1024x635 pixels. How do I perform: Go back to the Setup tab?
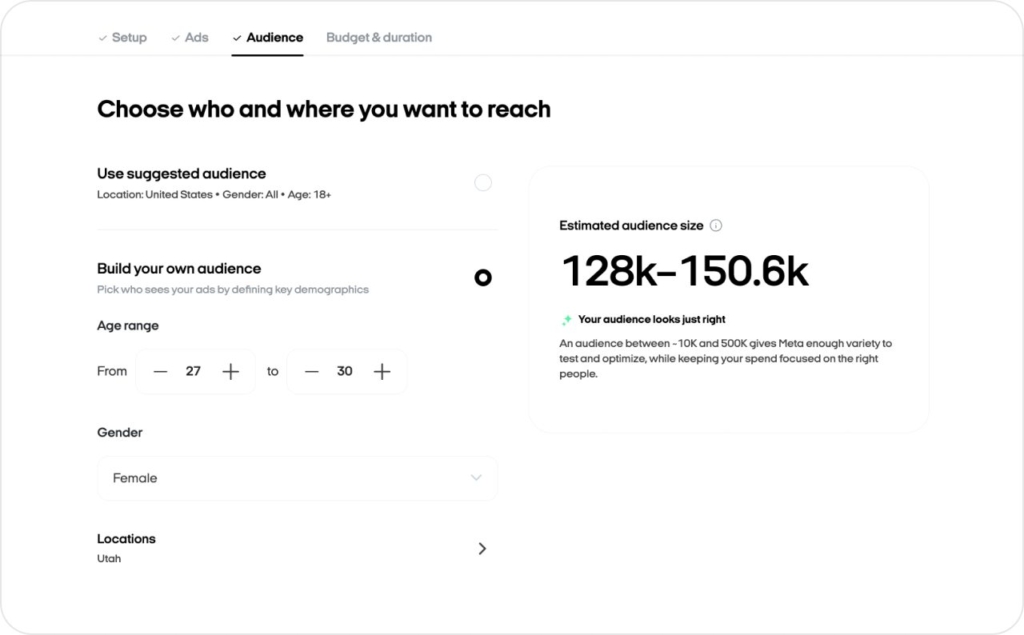128,37
